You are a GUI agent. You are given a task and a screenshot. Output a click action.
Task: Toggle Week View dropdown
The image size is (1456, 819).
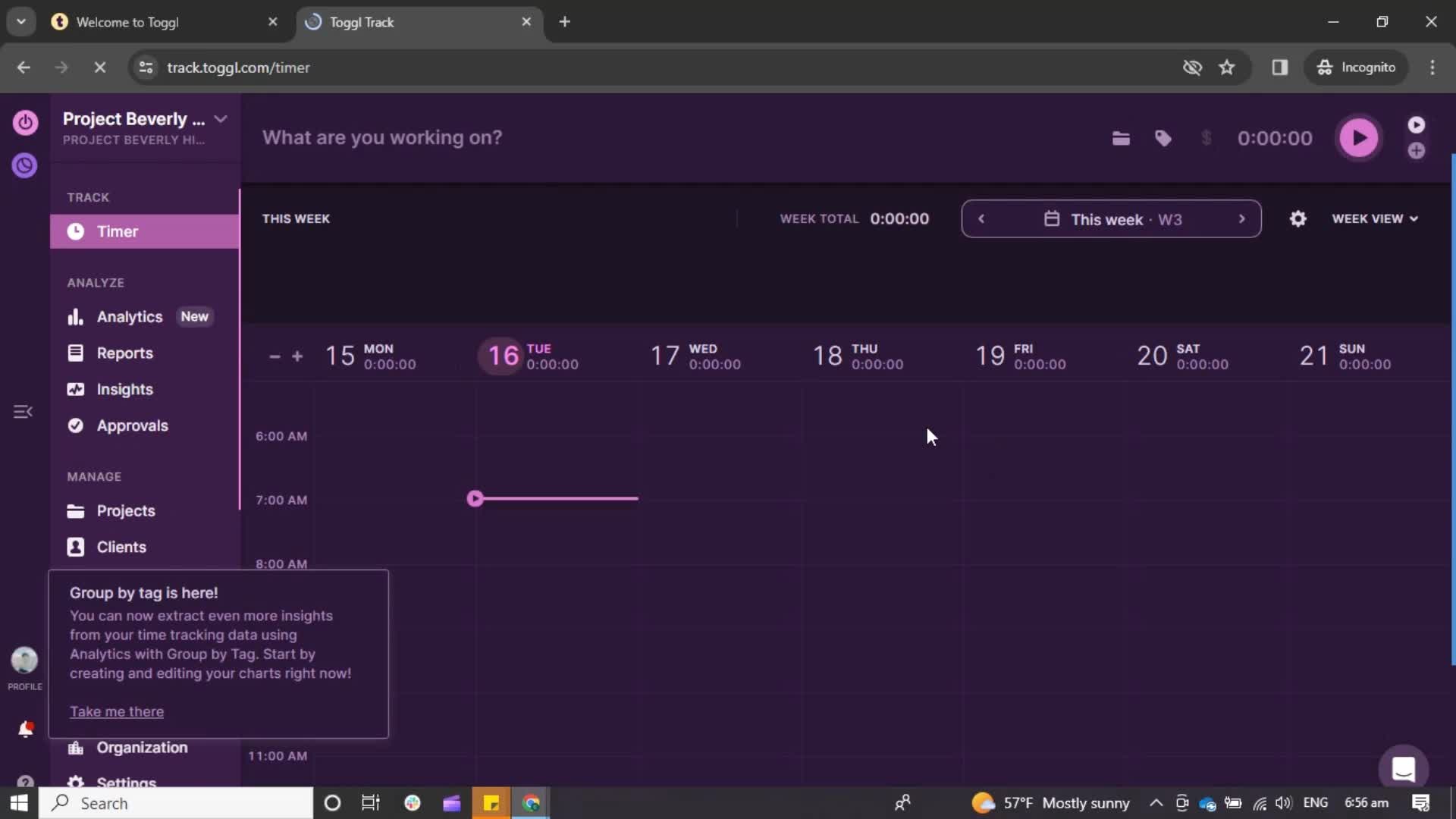coord(1375,218)
